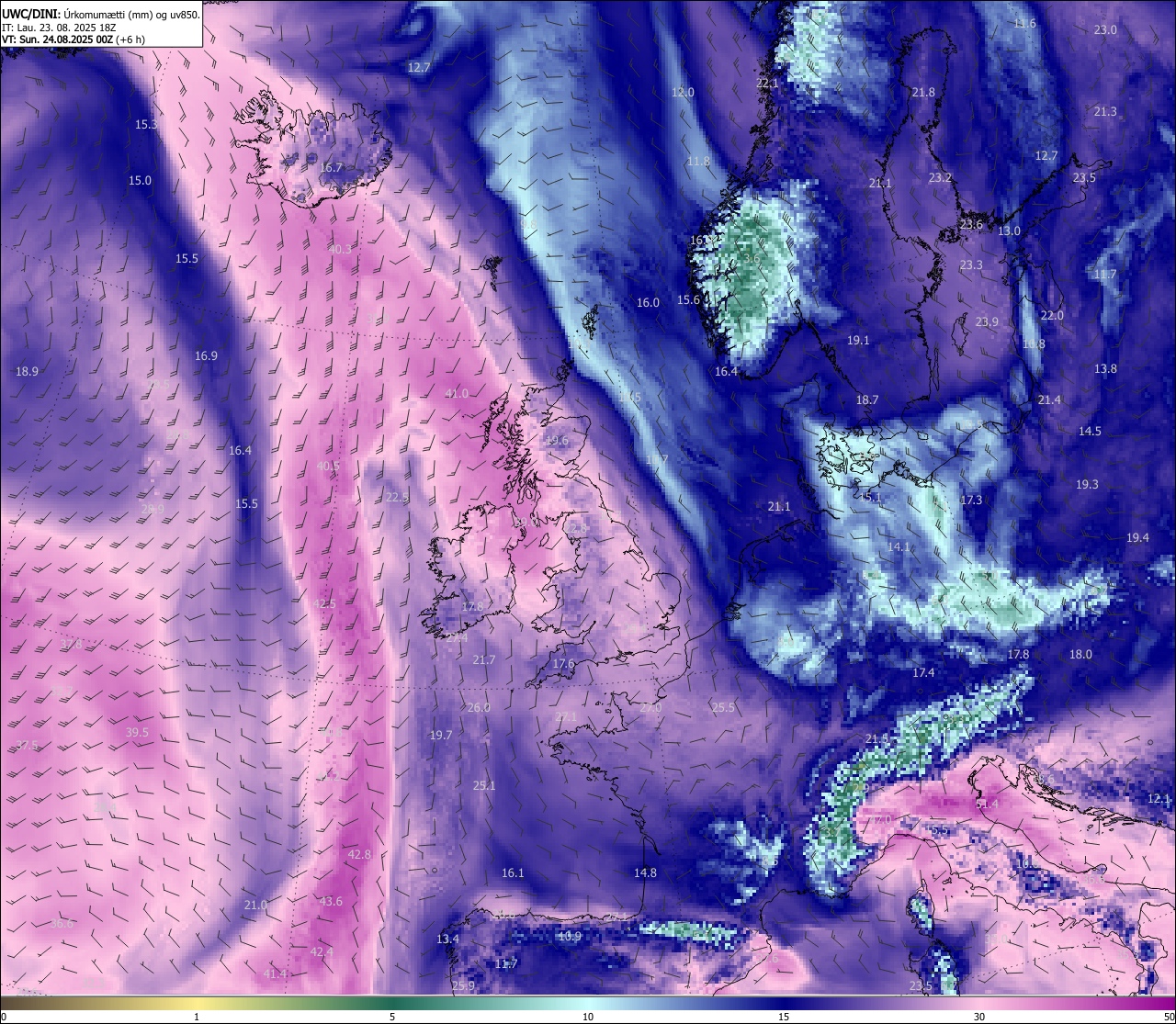Click the 23.9 value in the Baltic

tap(987, 322)
